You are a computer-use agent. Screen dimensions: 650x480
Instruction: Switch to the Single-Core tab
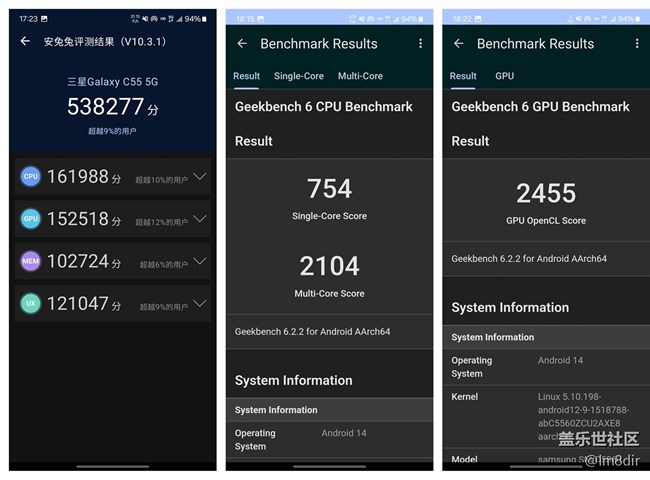tap(299, 76)
